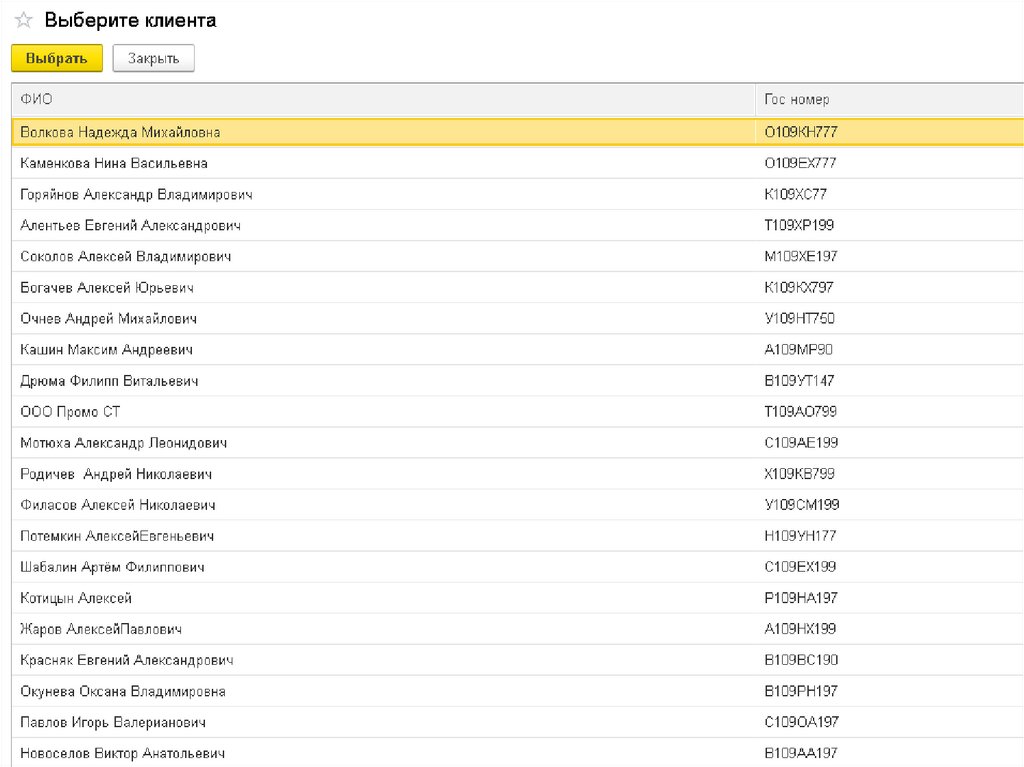Screen dimensions: 1024x767
Task: Click the Закрыть button
Action: 153,58
